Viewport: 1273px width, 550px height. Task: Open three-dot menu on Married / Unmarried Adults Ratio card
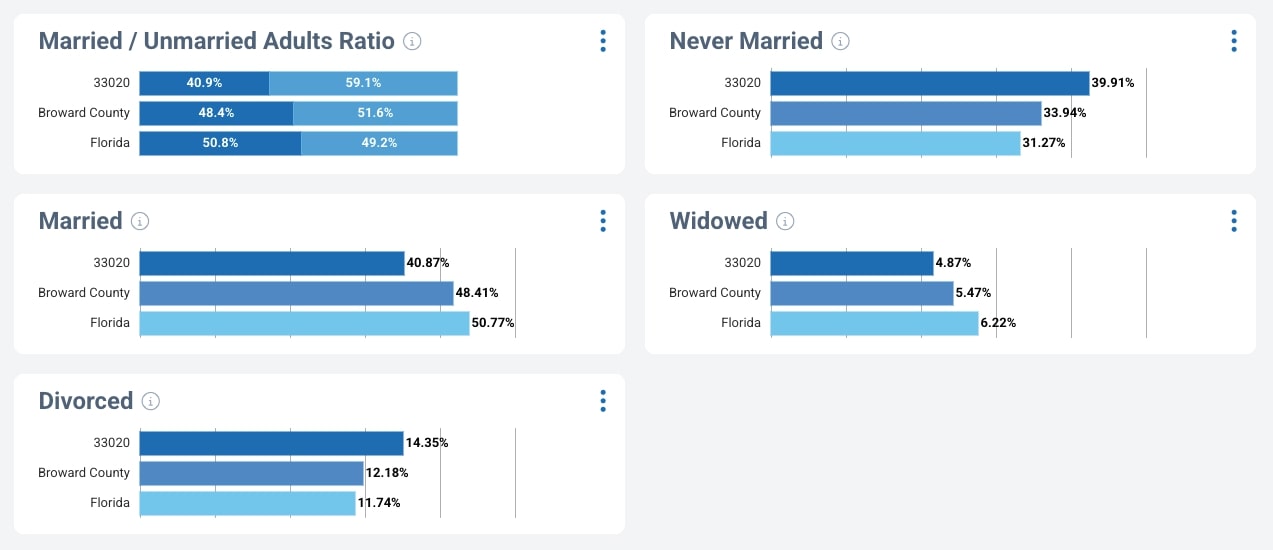point(603,41)
